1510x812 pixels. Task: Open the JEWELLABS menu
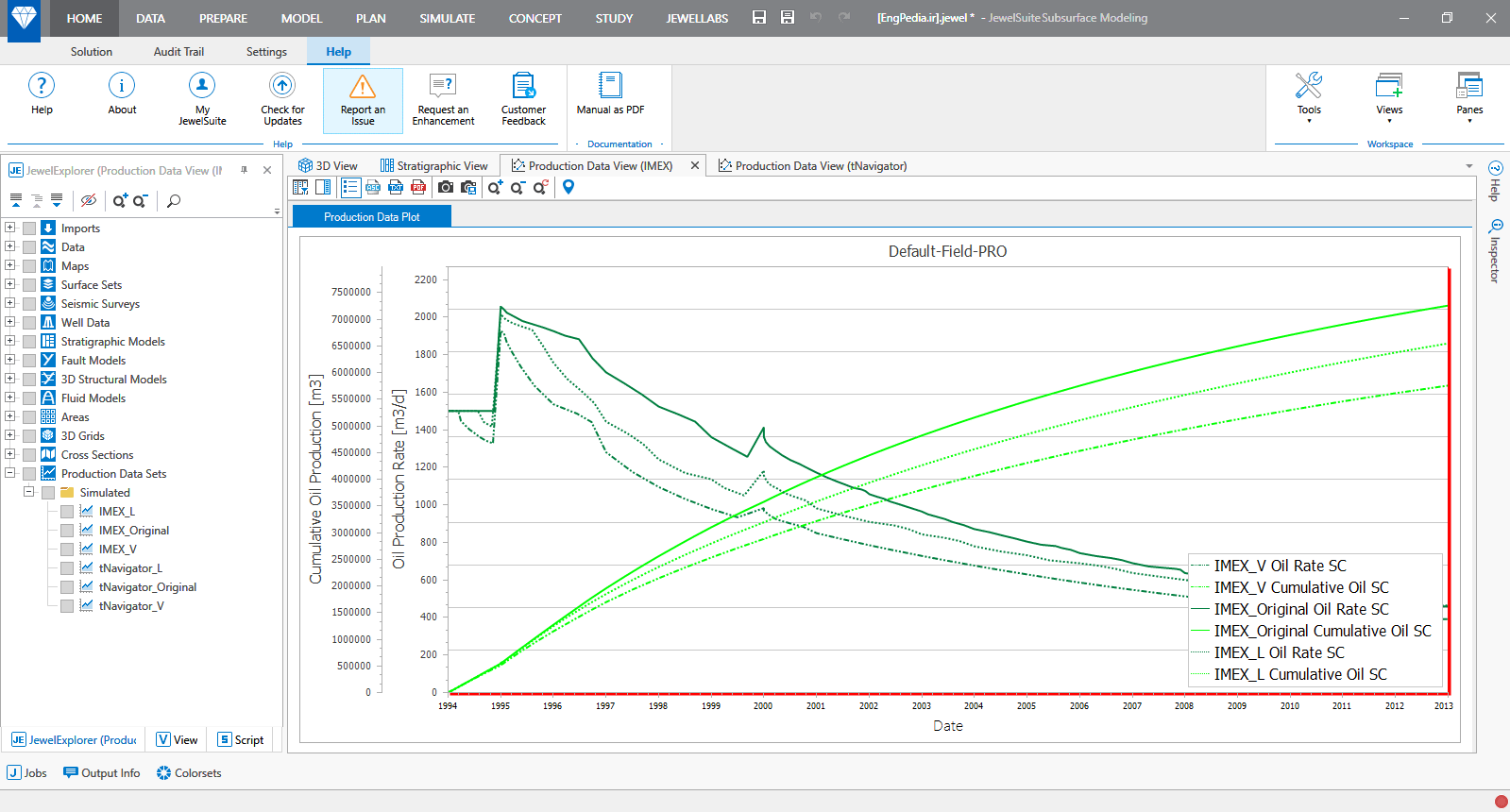click(697, 18)
